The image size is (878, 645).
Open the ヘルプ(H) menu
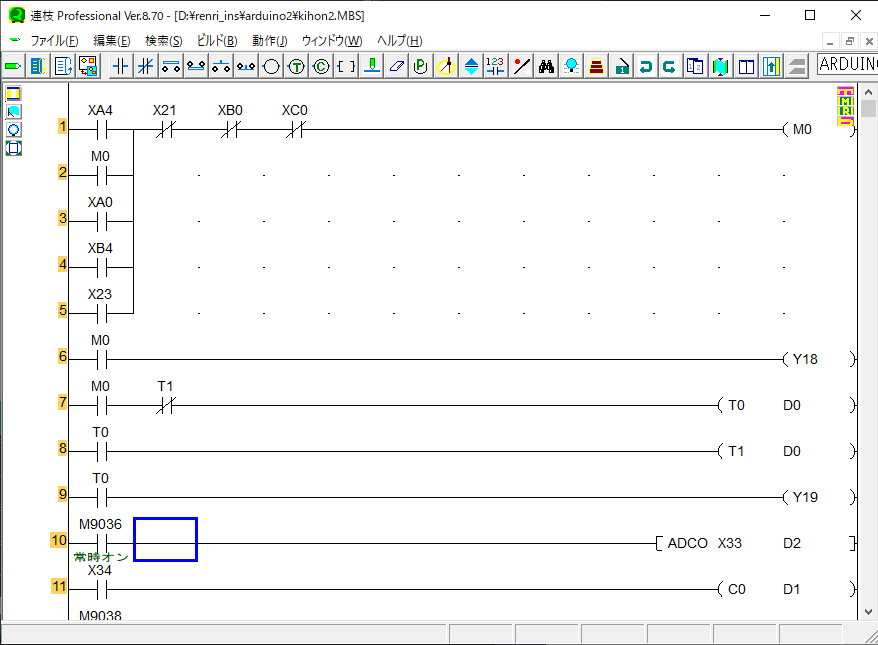[399, 41]
